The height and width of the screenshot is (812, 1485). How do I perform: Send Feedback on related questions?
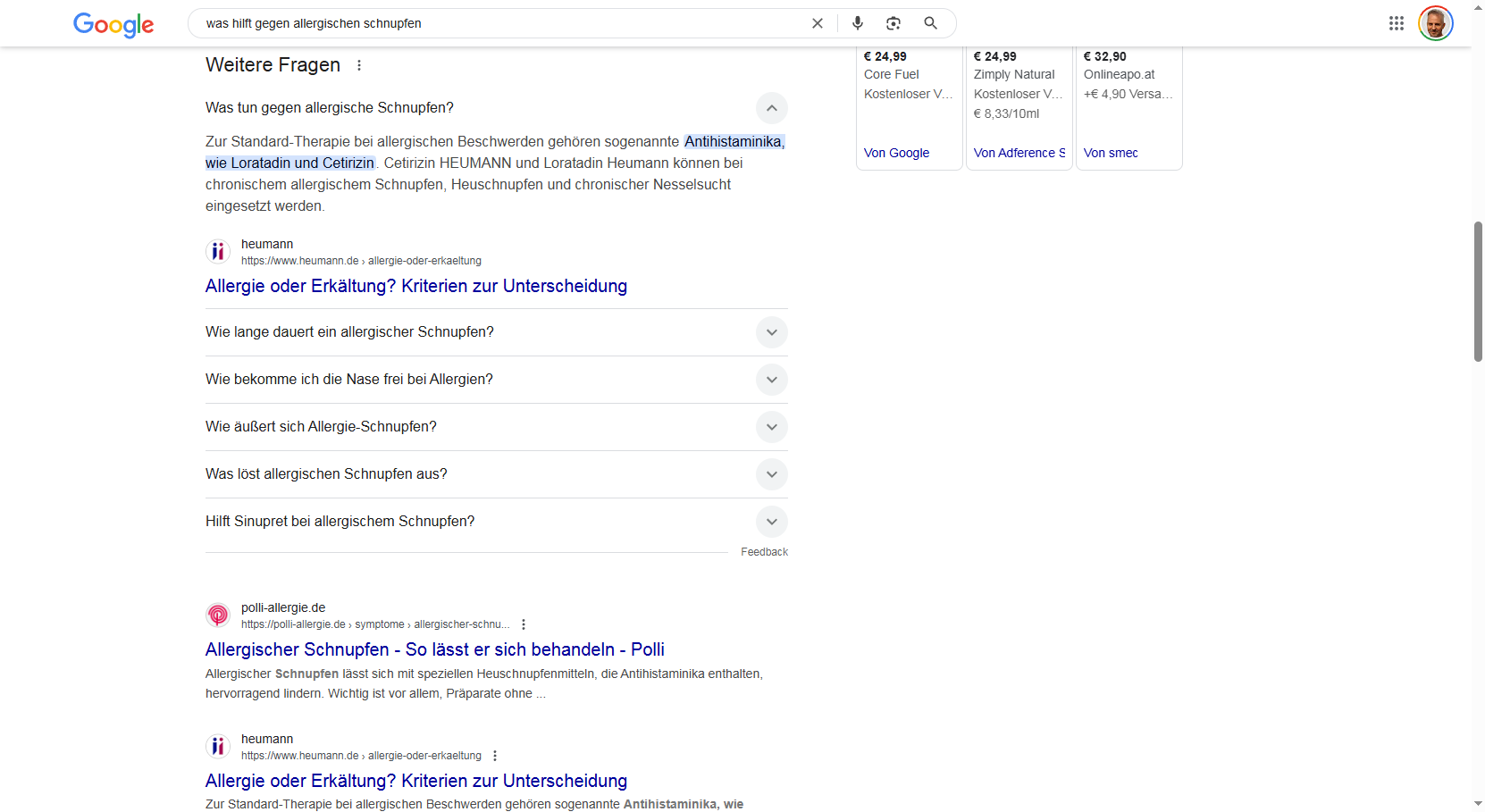(x=764, y=552)
